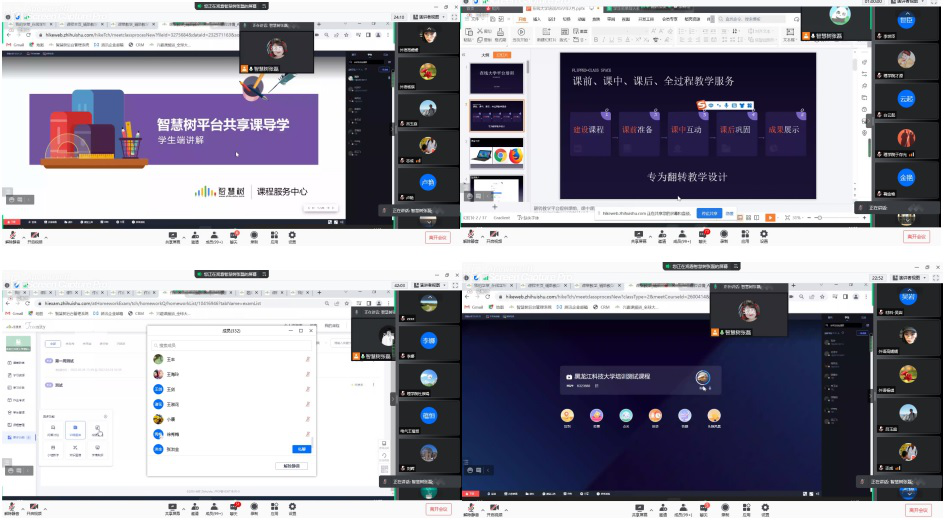Image resolution: width=945 pixels, height=520 pixels.
Task: Switch to the 插入 ribbon tab in WPS
Action: [x=537, y=18]
